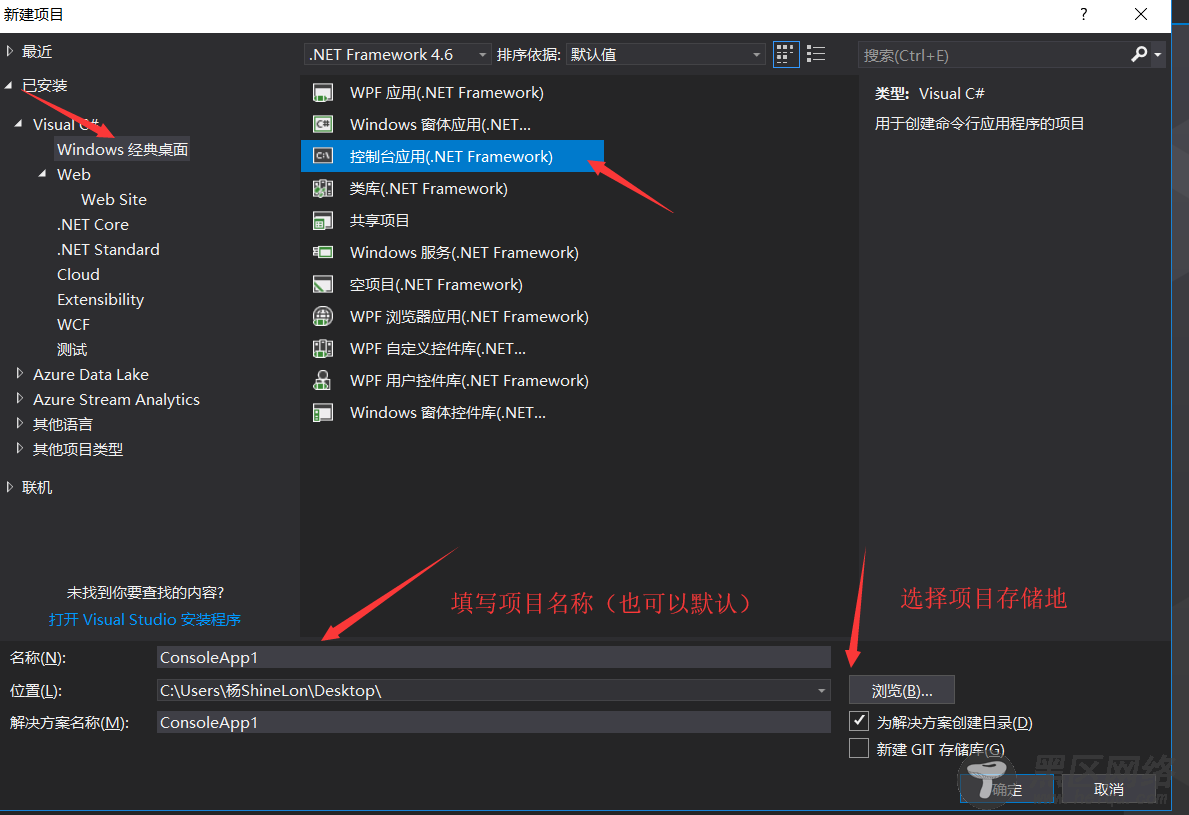Open the 位置 path dropdown arrow

click(x=821, y=691)
